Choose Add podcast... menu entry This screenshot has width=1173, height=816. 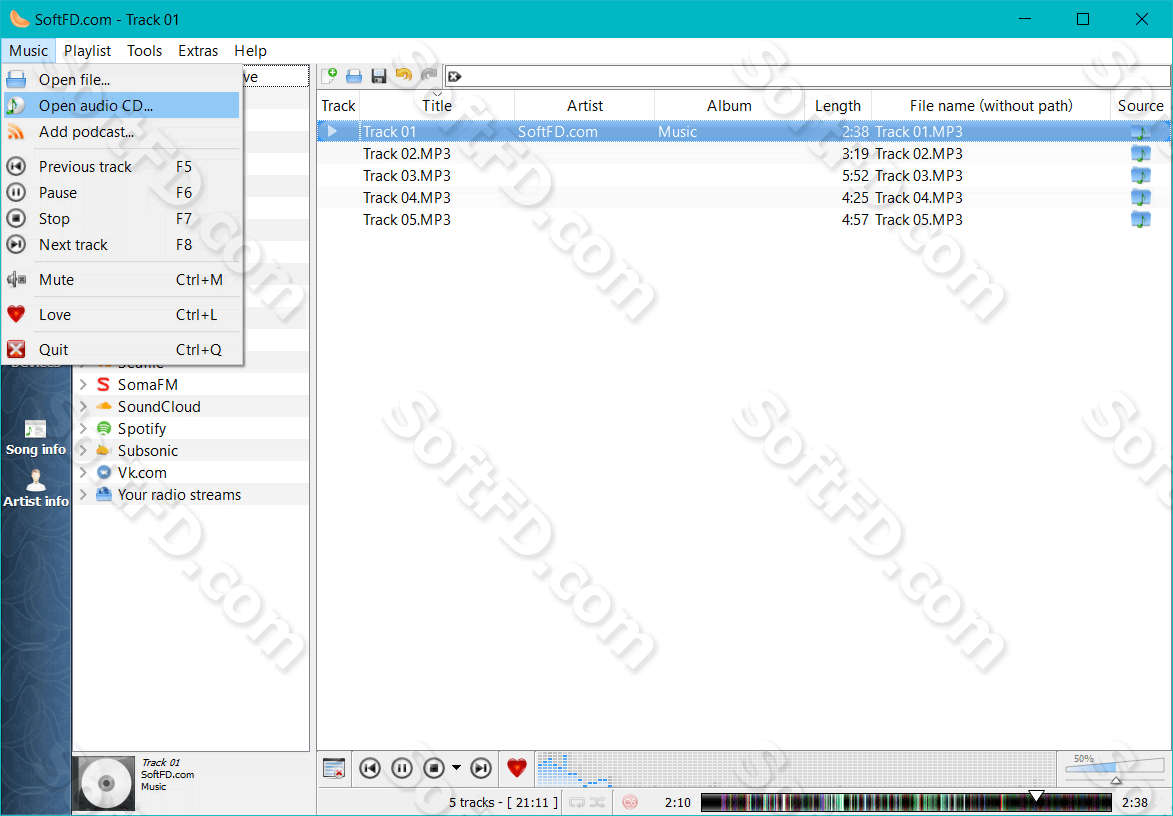122,132
